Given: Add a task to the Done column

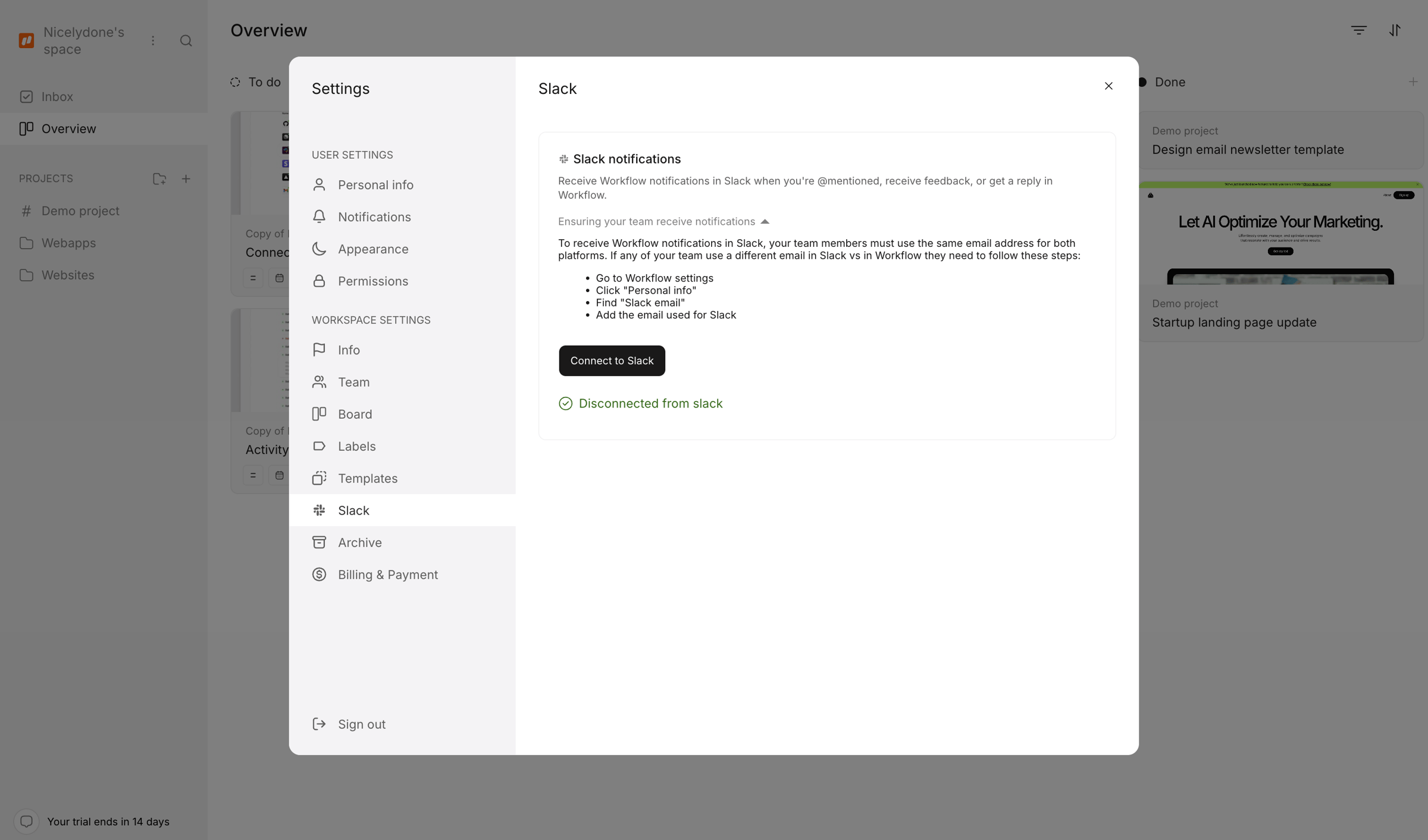Looking at the screenshot, I should 1413,82.
